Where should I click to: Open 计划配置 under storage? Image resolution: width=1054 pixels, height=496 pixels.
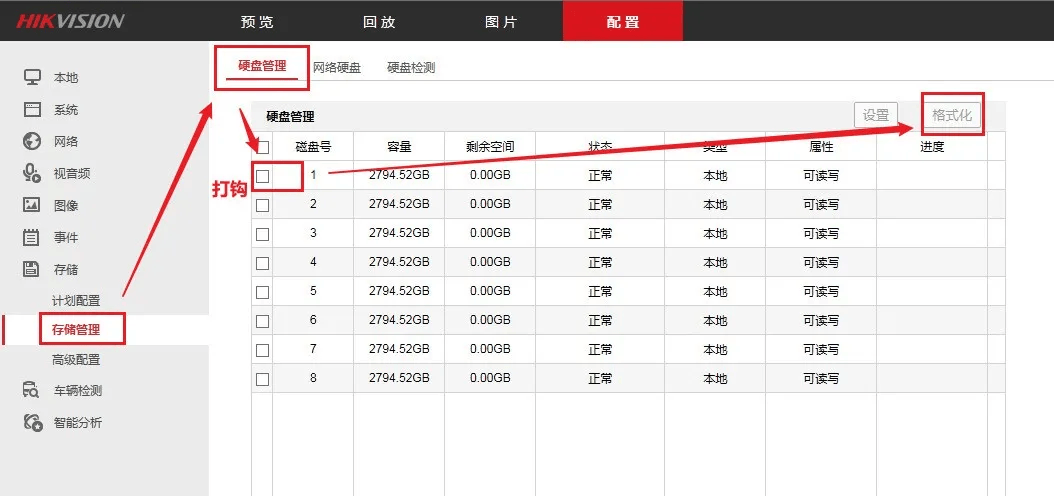coord(76,300)
